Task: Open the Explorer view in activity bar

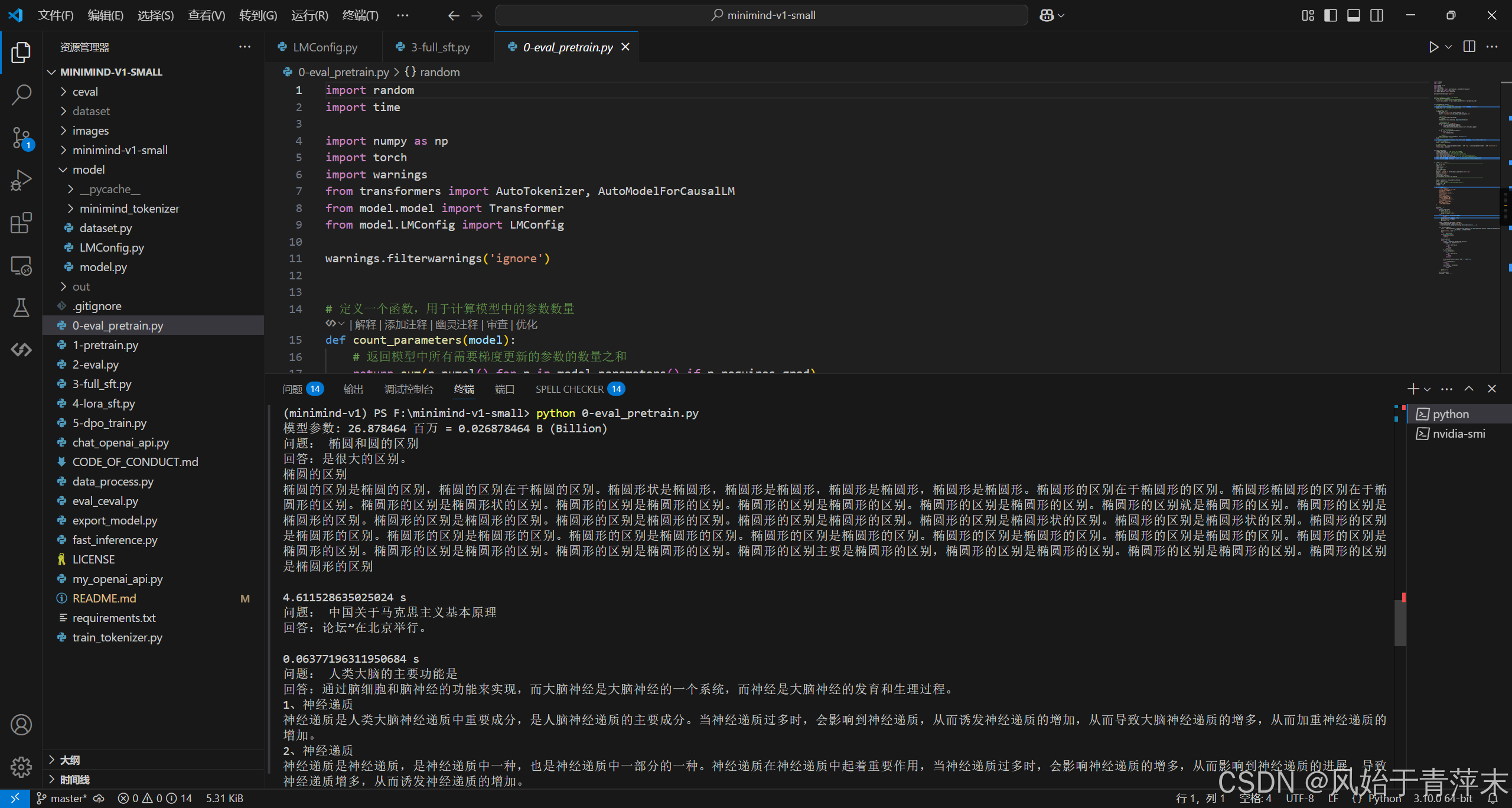Action: click(x=21, y=53)
